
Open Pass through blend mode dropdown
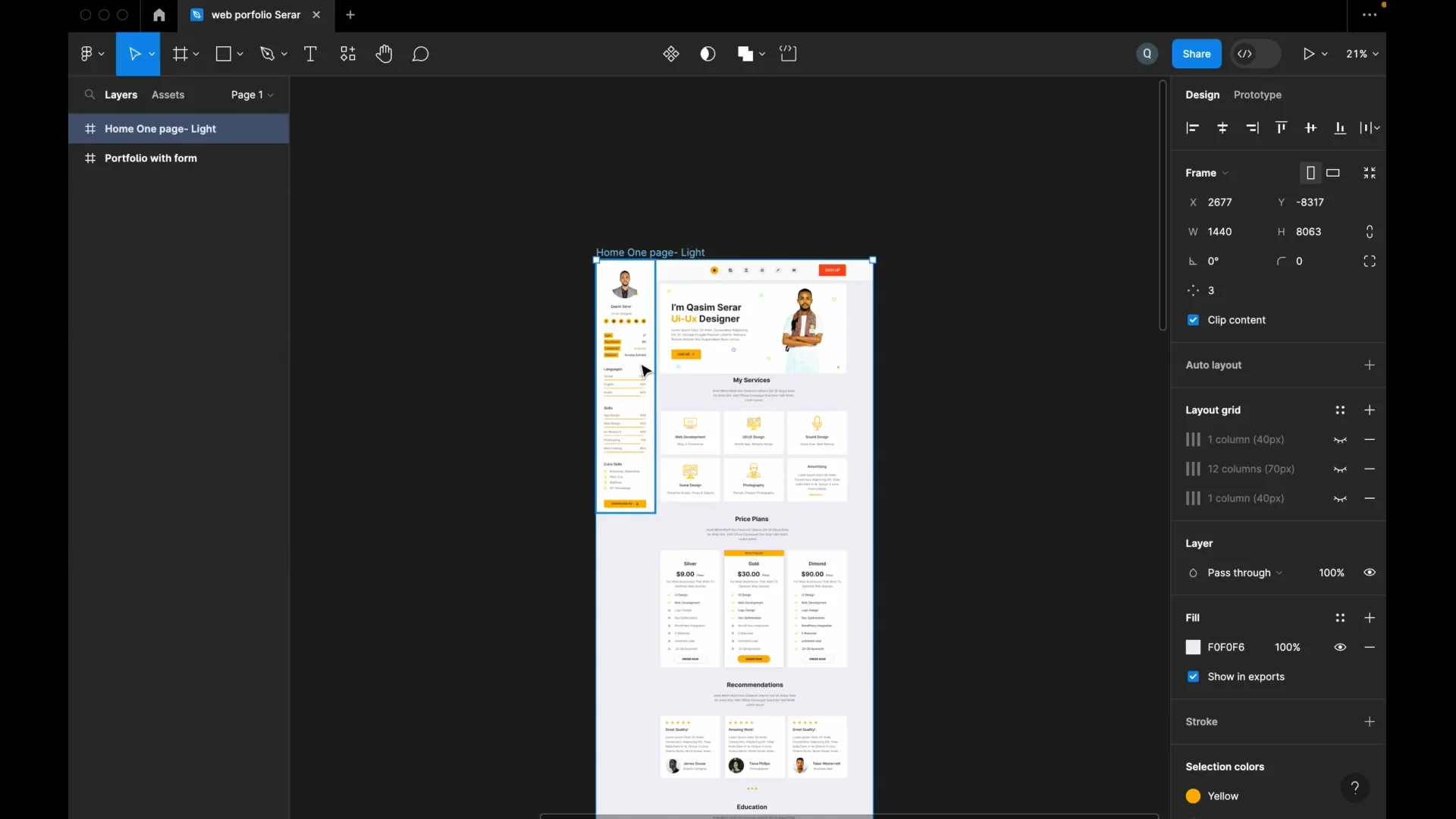click(x=1244, y=573)
